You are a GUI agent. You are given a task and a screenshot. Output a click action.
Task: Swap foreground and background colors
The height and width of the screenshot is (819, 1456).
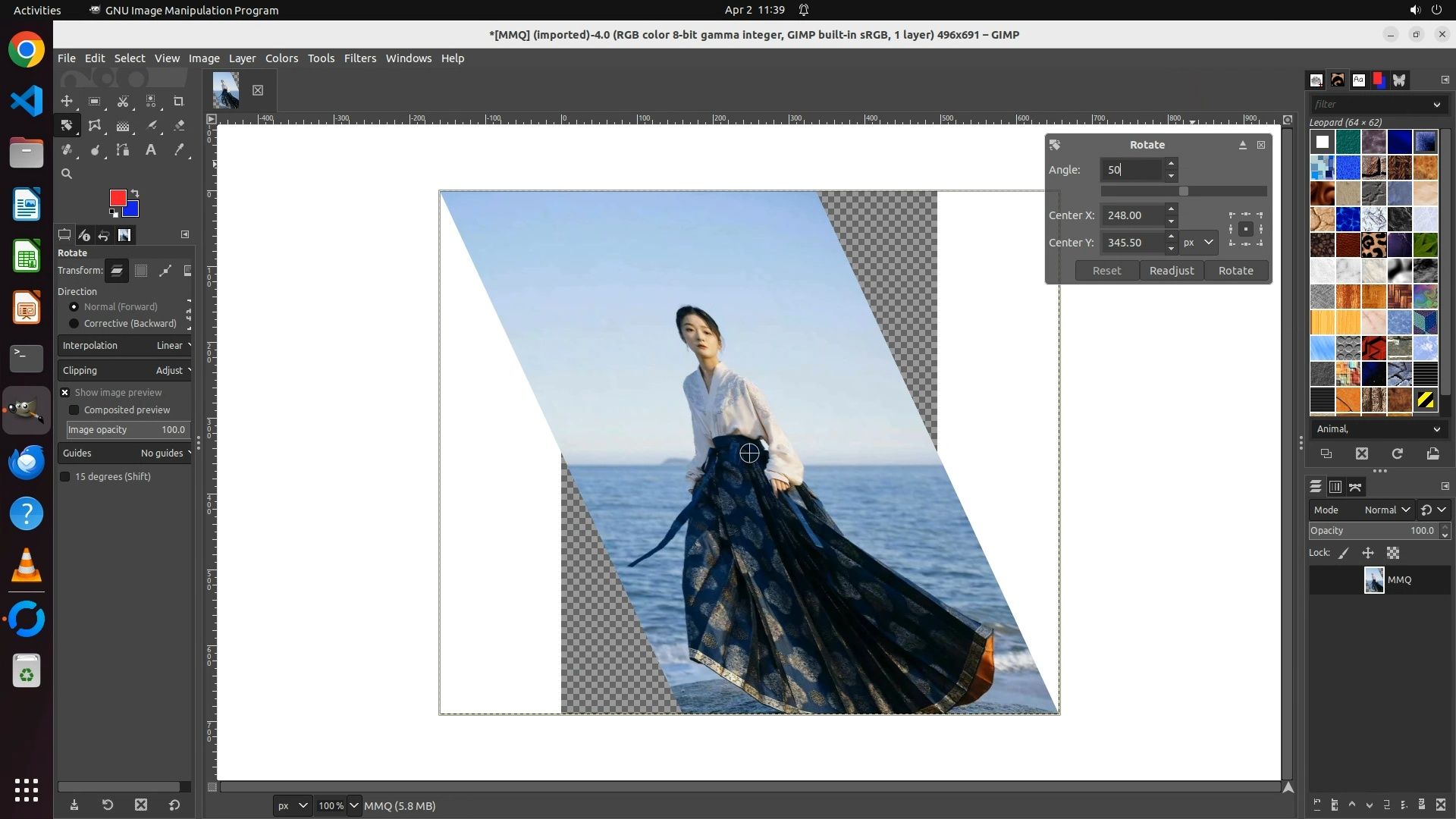pyautogui.click(x=135, y=193)
